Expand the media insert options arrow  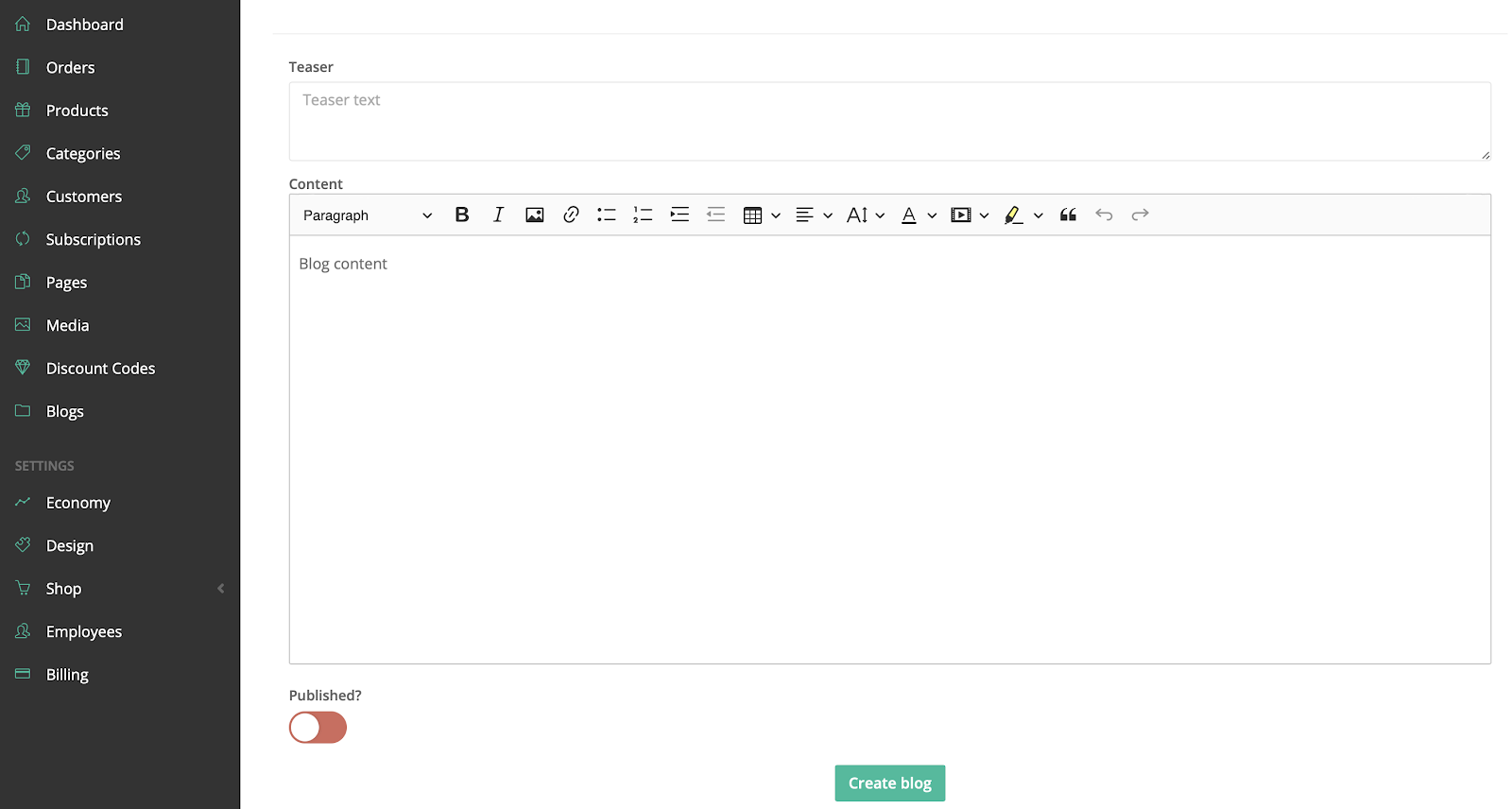tap(984, 215)
